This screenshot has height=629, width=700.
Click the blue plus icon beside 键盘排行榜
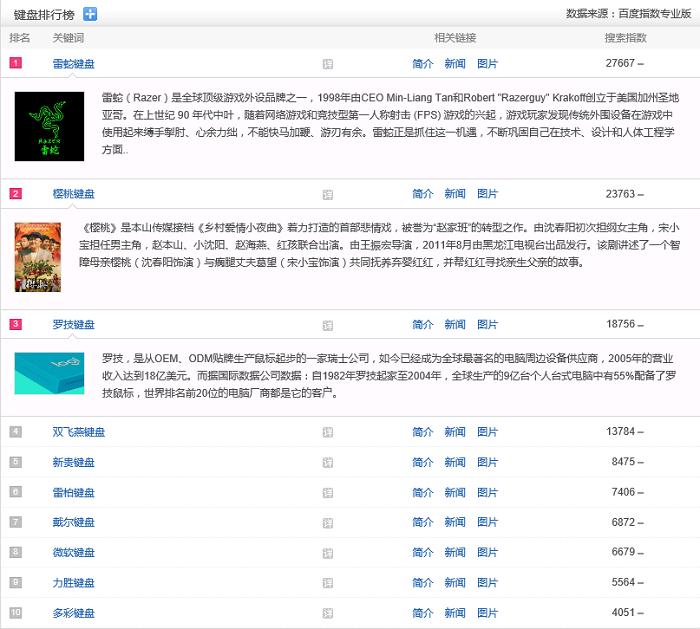[90, 14]
